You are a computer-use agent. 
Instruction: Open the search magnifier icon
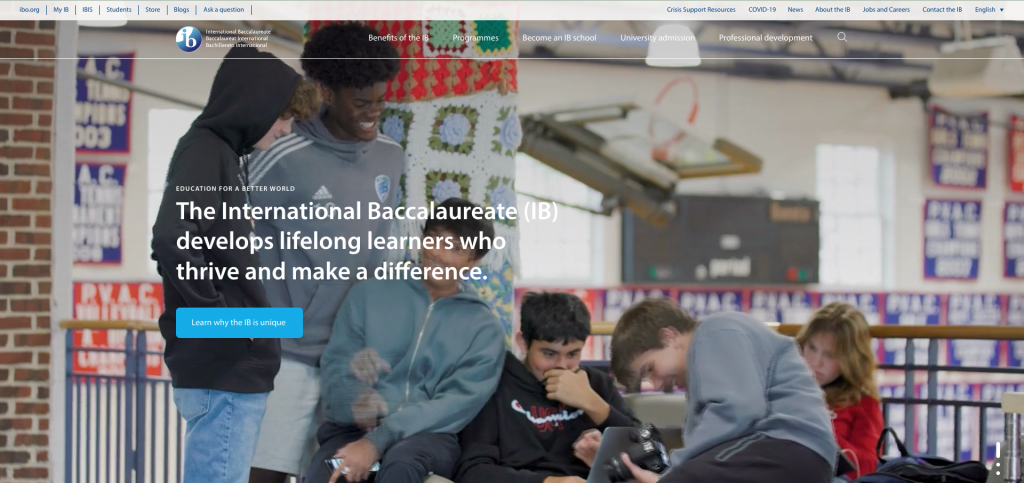[842, 37]
